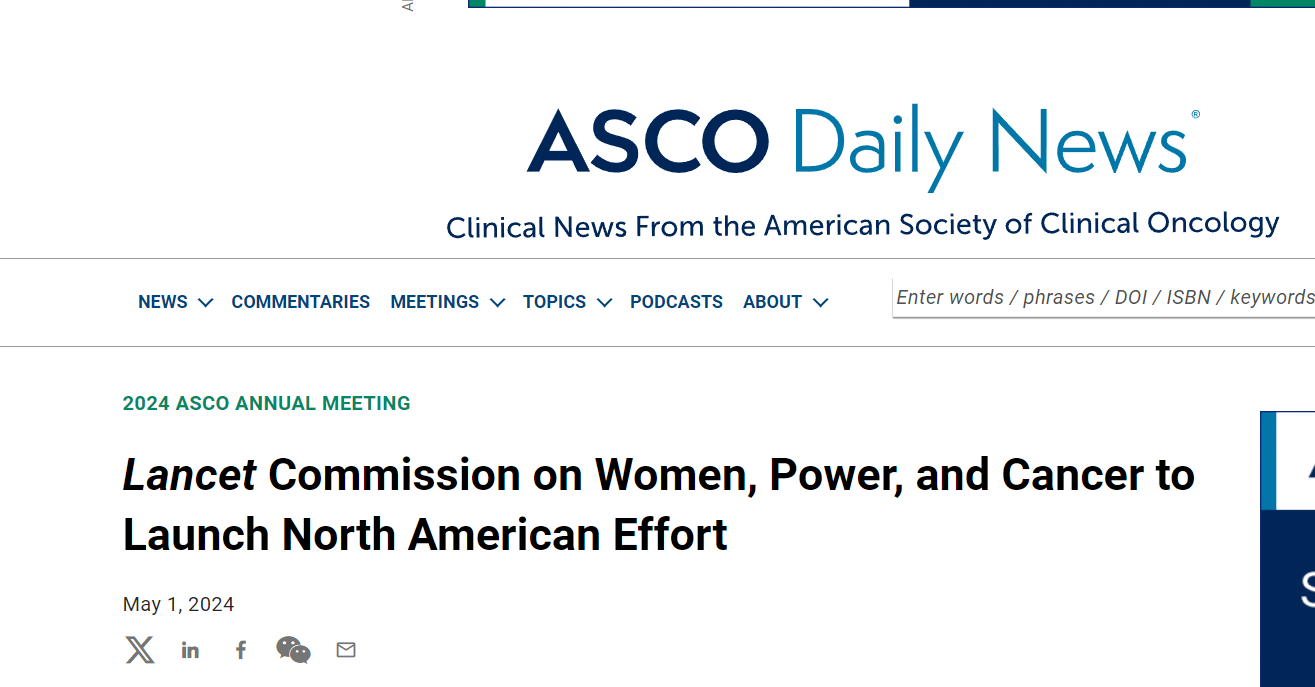The width and height of the screenshot is (1315, 687).
Task: Share the article on LinkedIn
Action: tap(190, 651)
